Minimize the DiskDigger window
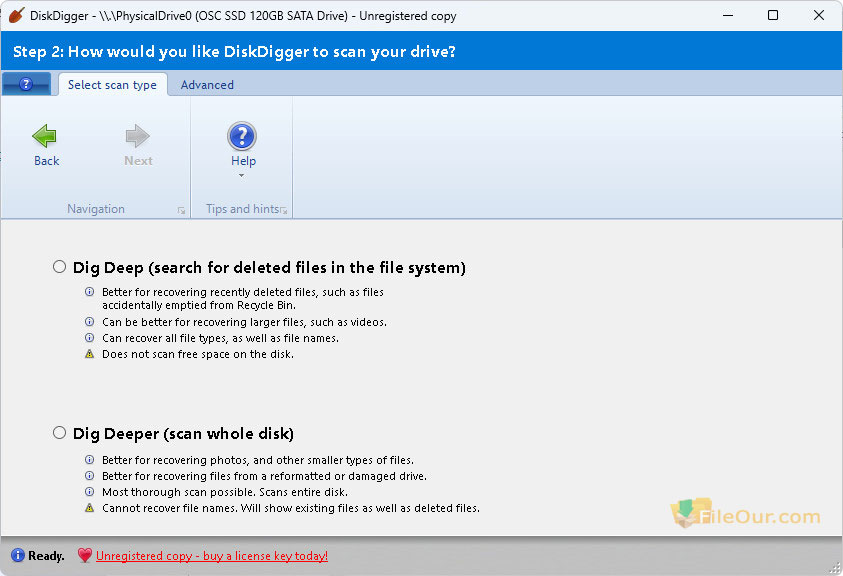The width and height of the screenshot is (843, 576). pos(728,15)
